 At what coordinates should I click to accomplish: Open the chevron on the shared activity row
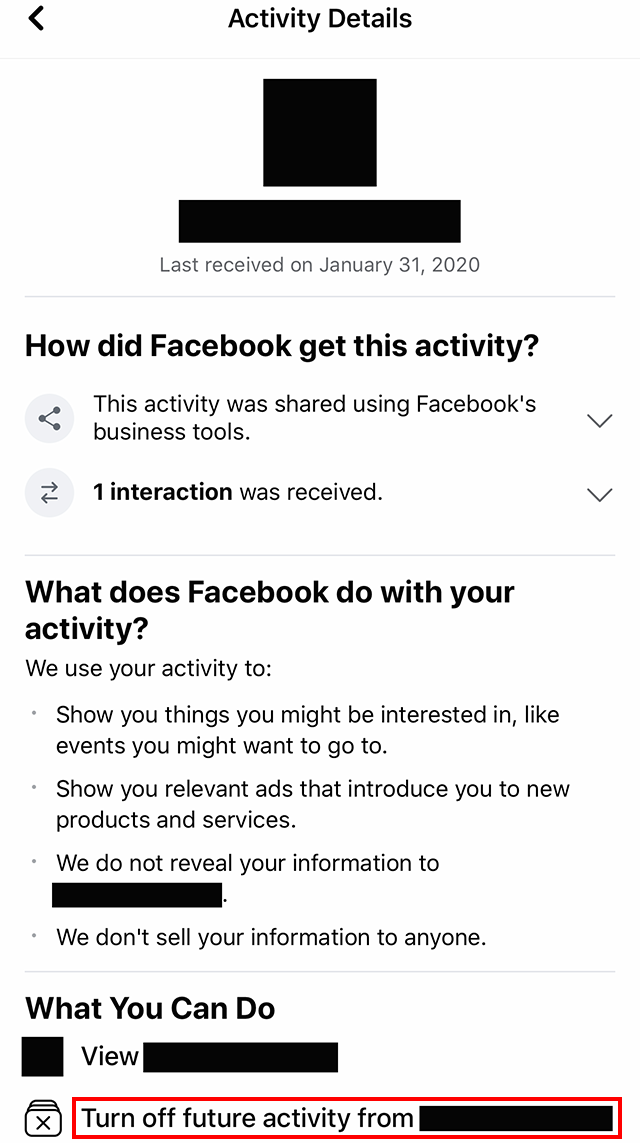click(x=598, y=421)
